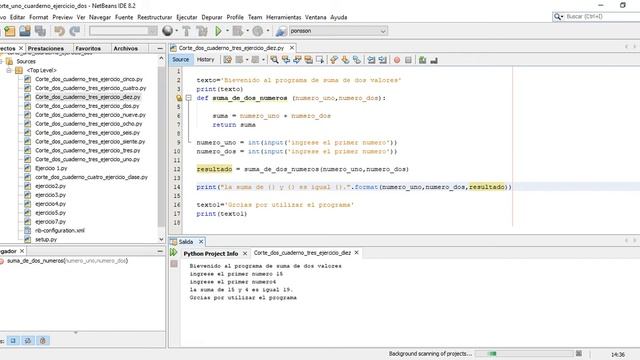Click Previous Bookmark icon

tap(334, 60)
